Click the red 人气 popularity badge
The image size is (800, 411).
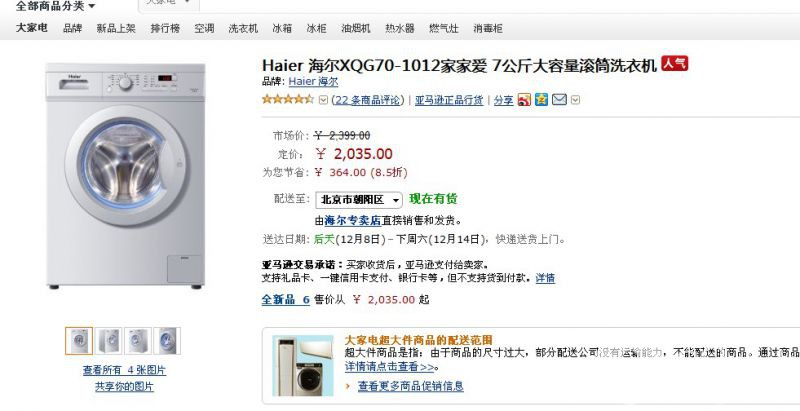pyautogui.click(x=674, y=64)
